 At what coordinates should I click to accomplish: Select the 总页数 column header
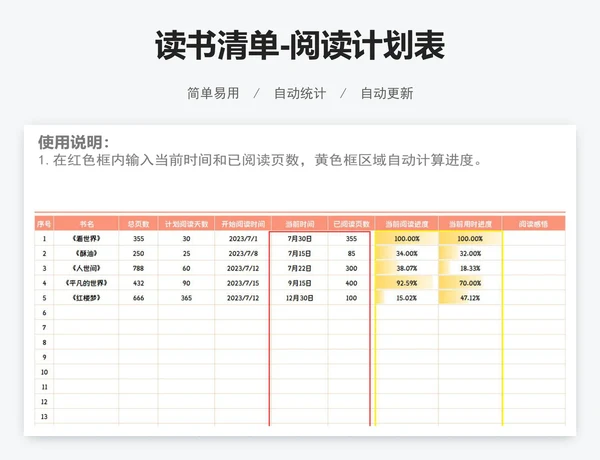(x=138, y=224)
